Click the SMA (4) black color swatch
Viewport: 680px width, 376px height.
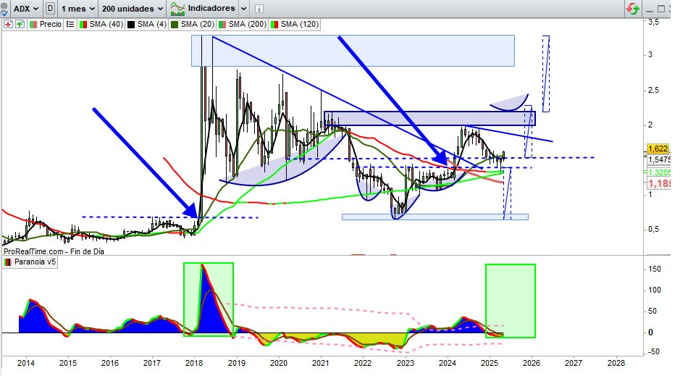130,25
